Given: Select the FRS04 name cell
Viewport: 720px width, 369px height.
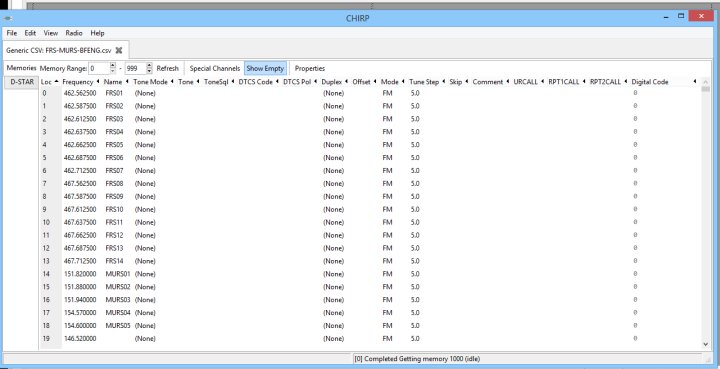Looking at the screenshot, I should point(114,132).
